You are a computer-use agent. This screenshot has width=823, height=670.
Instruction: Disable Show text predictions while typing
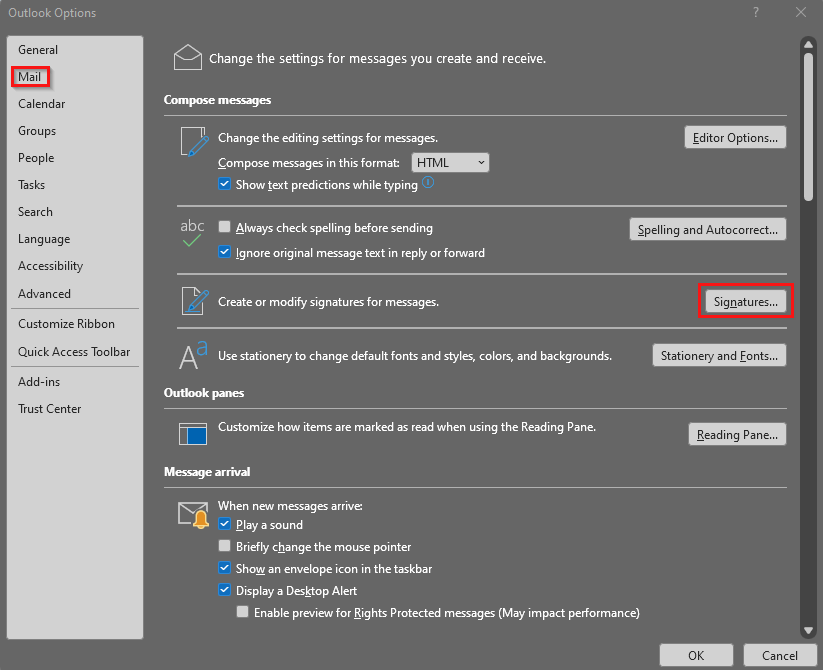coord(225,185)
